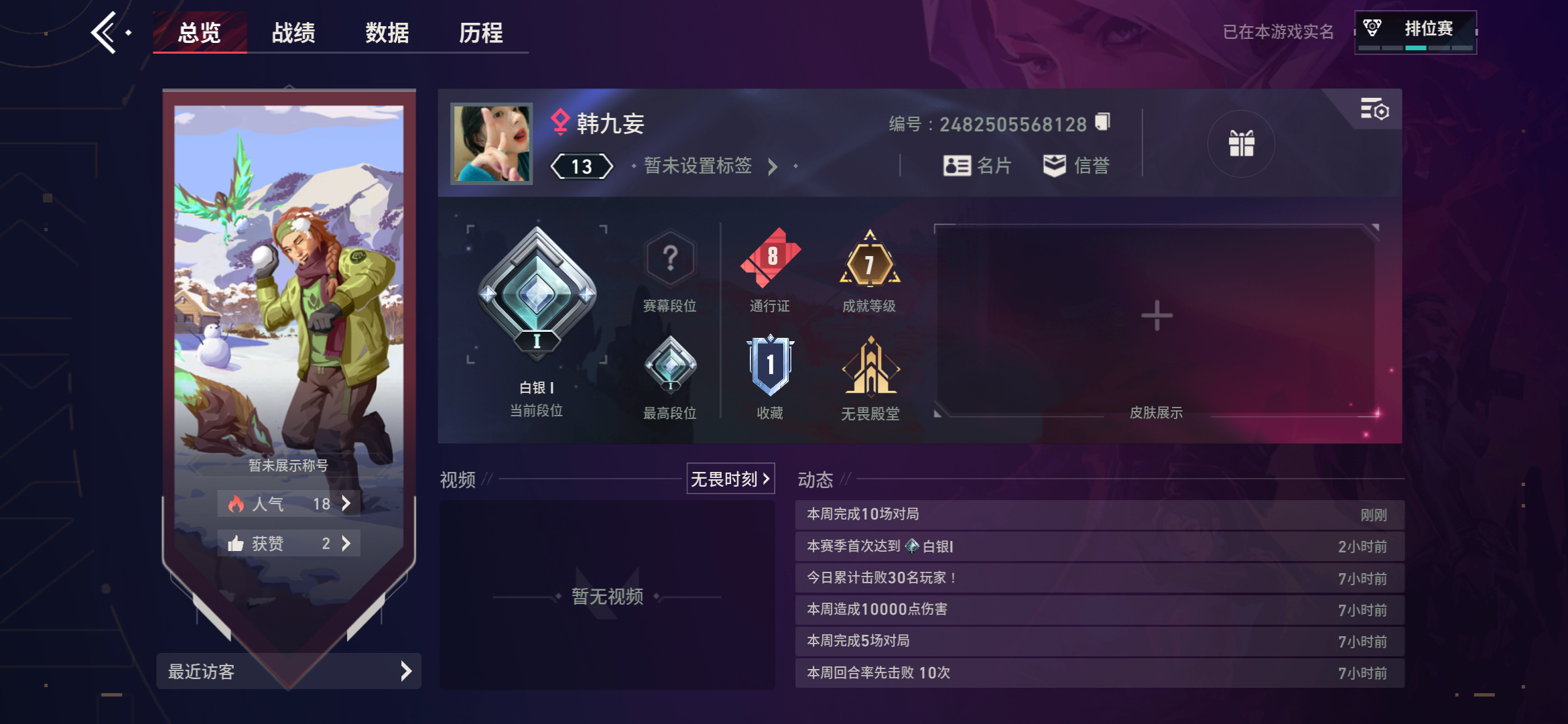
Task: Open profile display settings icon
Action: (x=1375, y=109)
